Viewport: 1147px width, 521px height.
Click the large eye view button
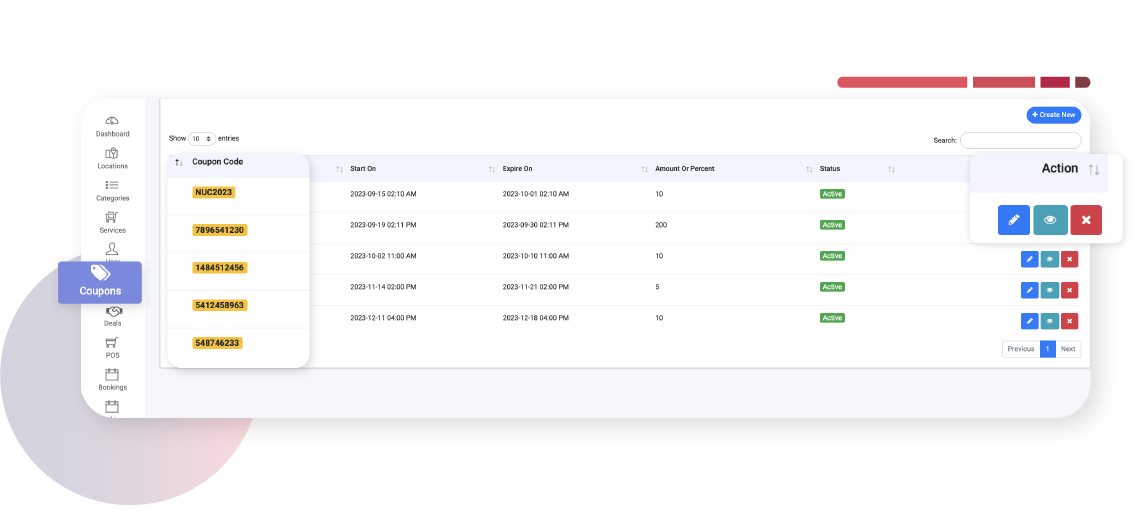[x=1049, y=220]
